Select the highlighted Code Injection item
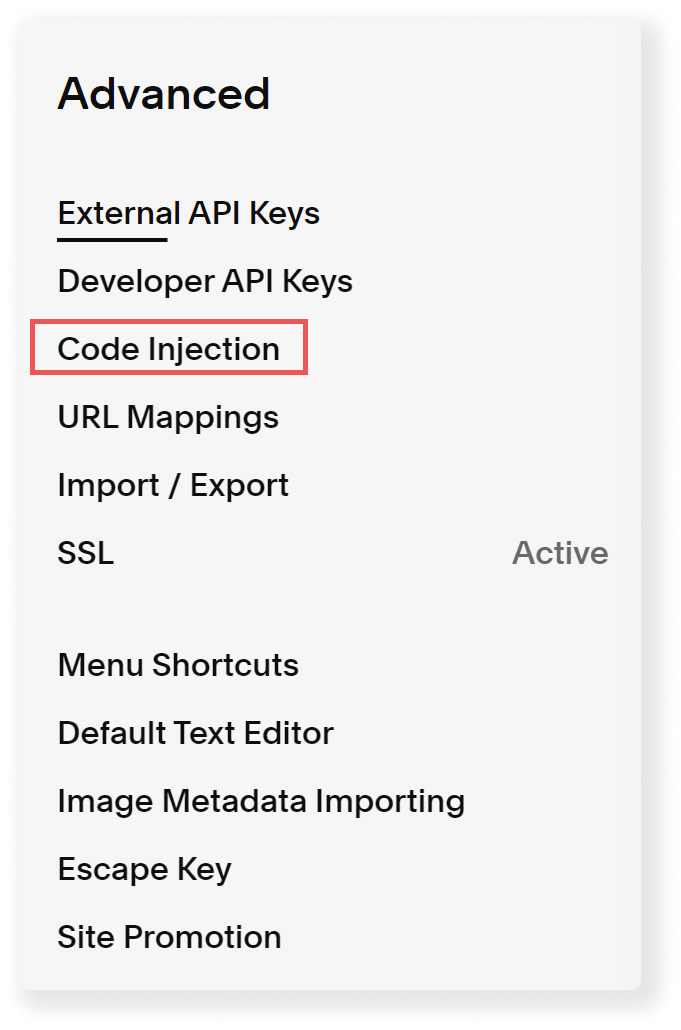The width and height of the screenshot is (681, 1030). [169, 348]
